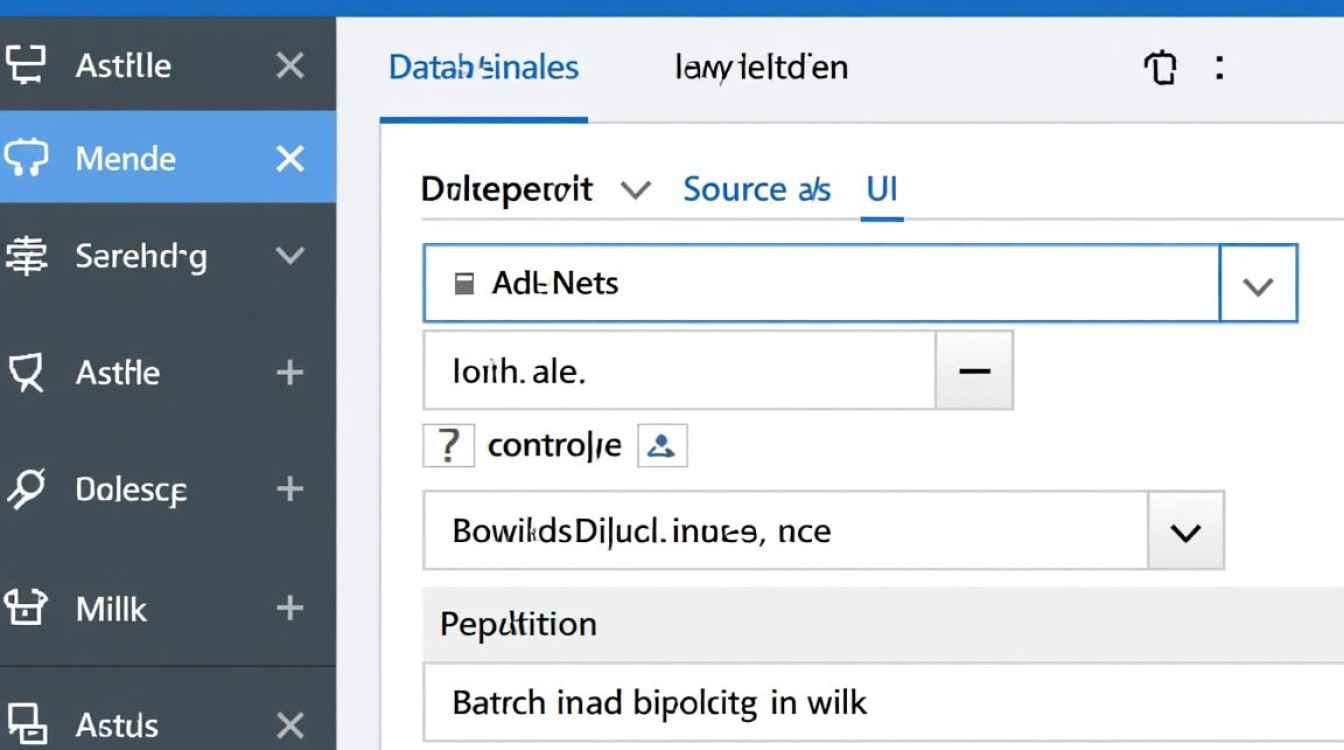
Task: Close the Astus sidebar item
Action: point(290,724)
